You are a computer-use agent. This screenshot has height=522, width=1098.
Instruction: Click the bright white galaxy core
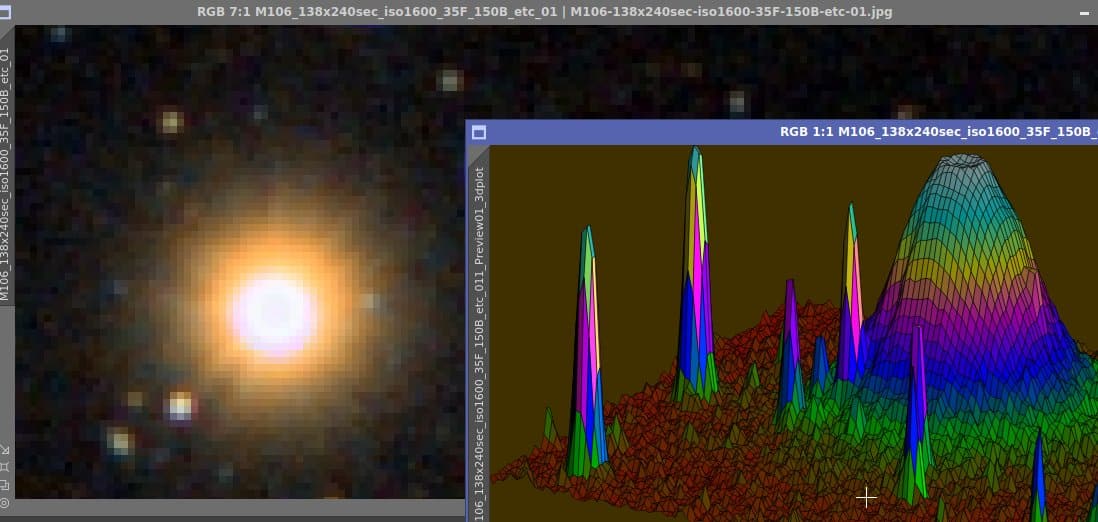coord(273,313)
